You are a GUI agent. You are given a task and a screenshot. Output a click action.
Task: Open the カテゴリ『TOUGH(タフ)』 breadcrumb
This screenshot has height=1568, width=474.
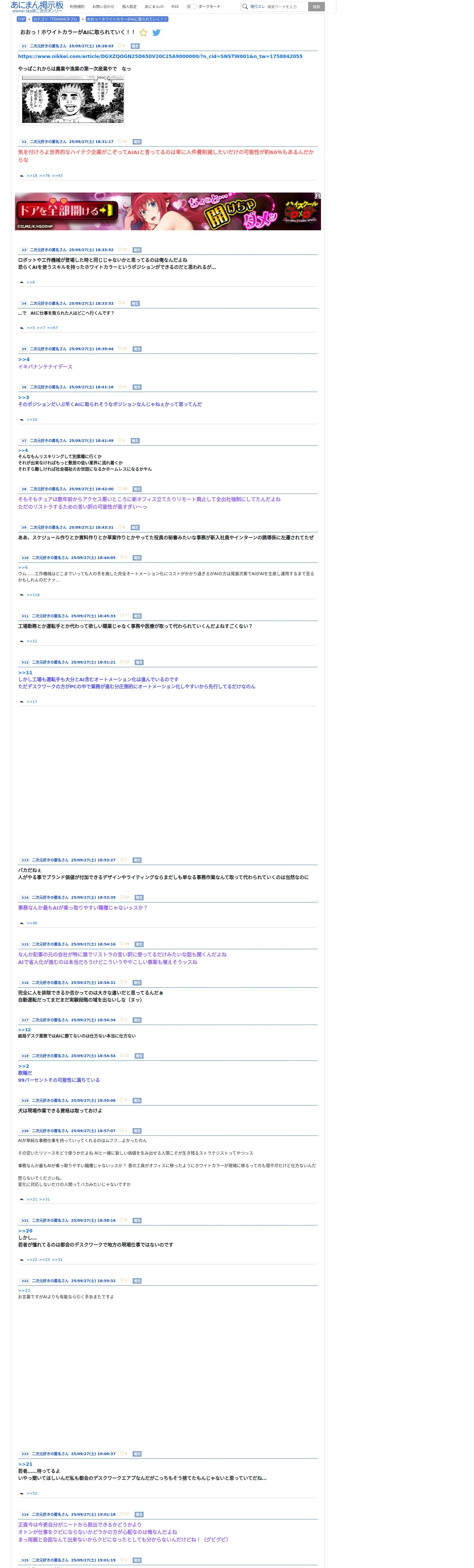(55, 19)
